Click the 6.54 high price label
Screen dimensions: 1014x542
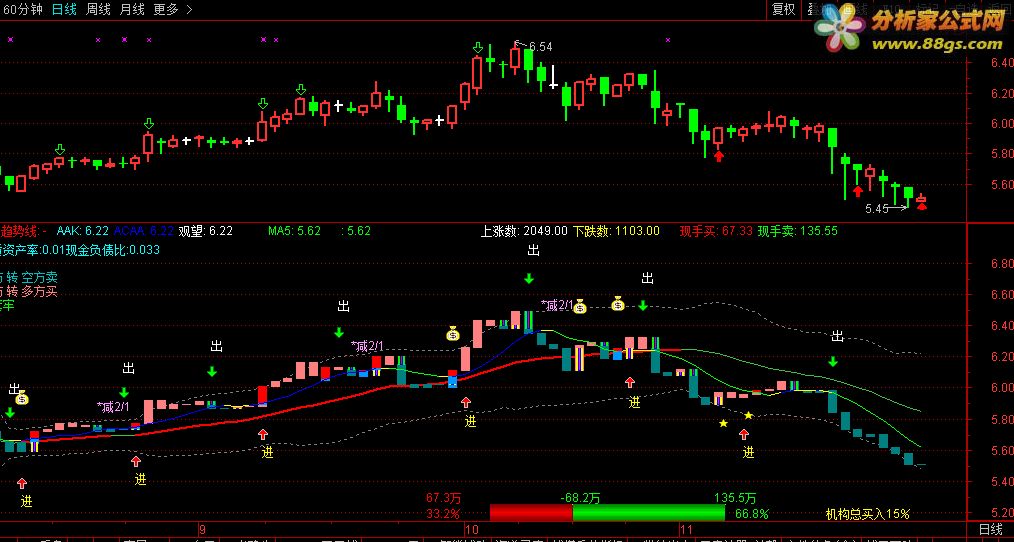click(541, 47)
